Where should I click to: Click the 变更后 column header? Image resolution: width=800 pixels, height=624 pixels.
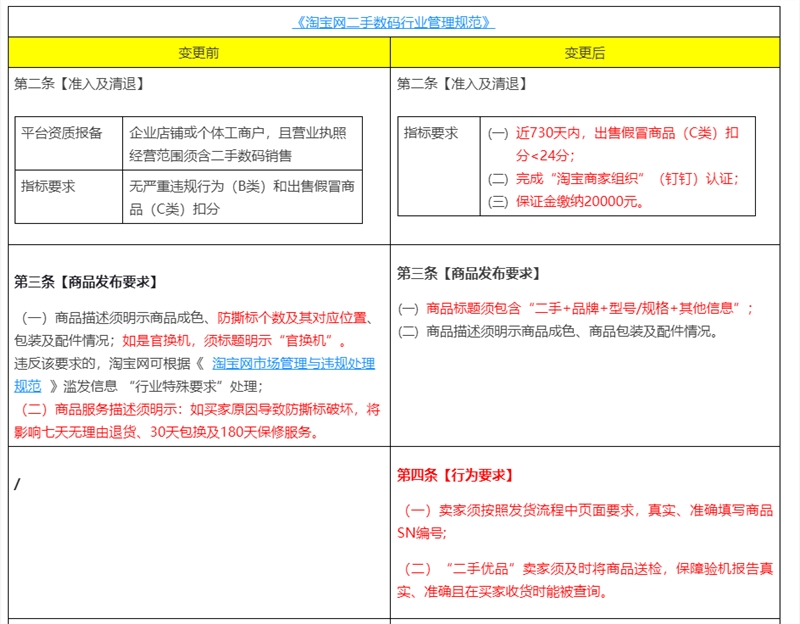pyautogui.click(x=585, y=53)
